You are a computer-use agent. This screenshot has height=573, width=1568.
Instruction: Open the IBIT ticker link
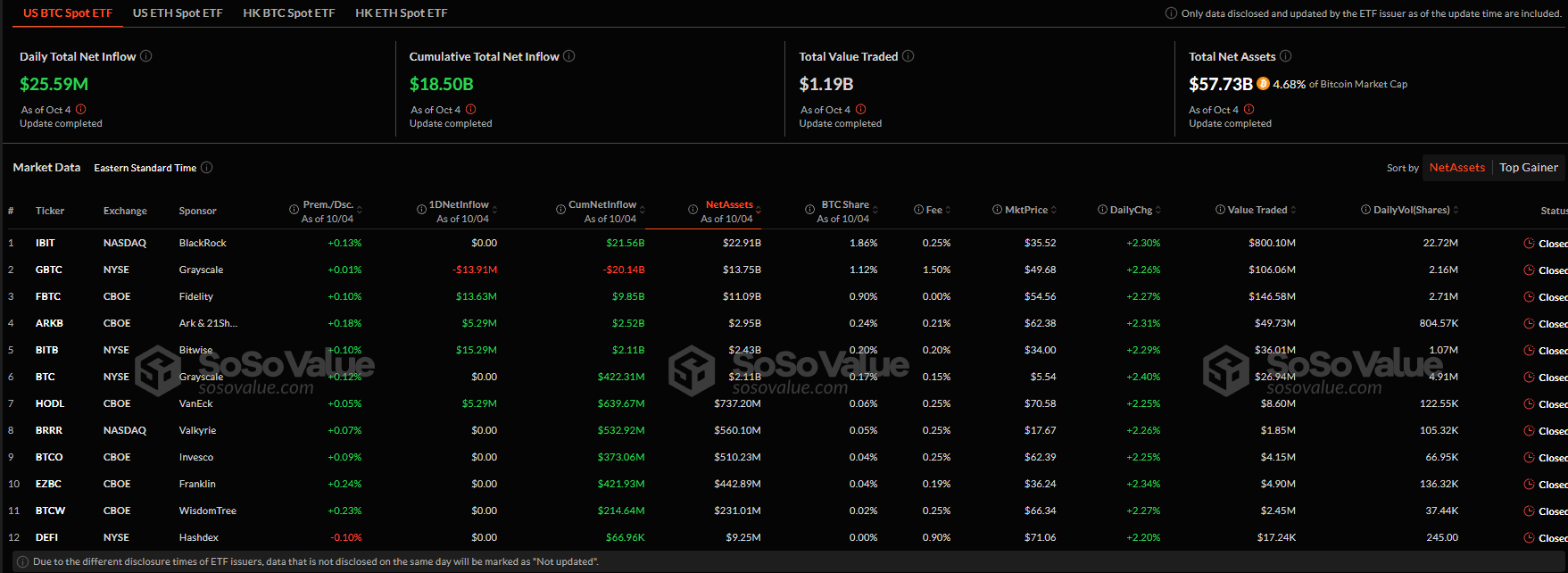[46, 244]
